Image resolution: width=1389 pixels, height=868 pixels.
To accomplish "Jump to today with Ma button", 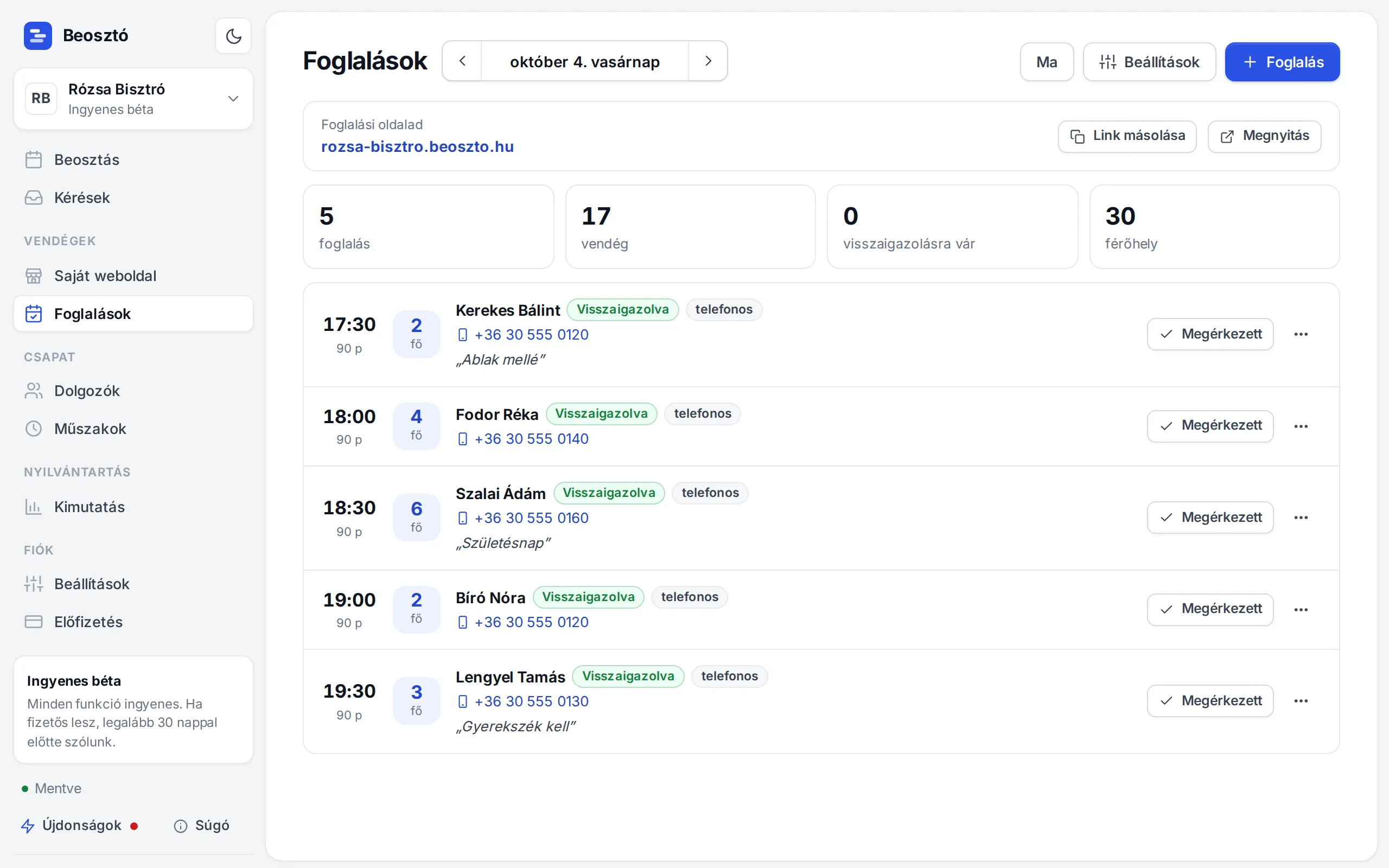I will coord(1047,62).
